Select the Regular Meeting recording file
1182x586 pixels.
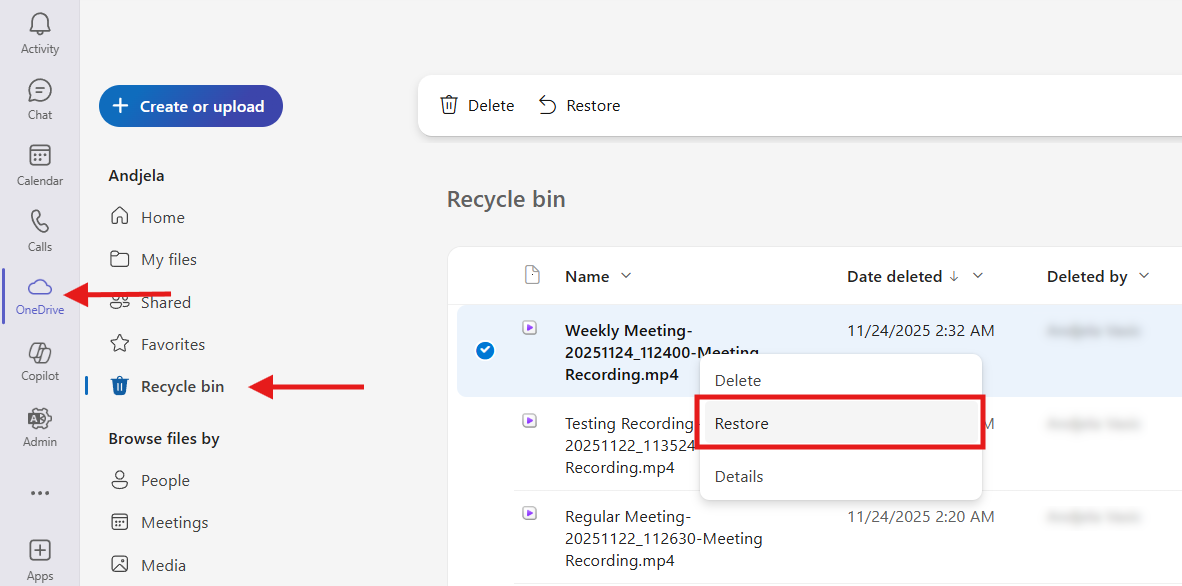point(663,539)
